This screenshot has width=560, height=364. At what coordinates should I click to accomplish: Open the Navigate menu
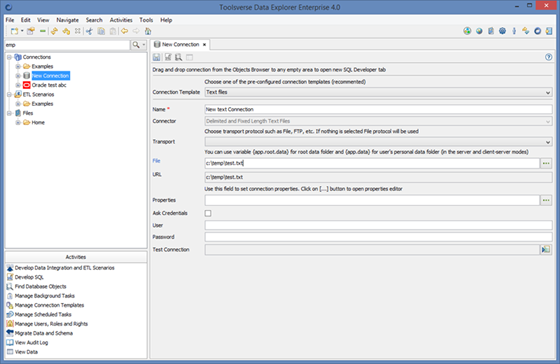[68, 20]
